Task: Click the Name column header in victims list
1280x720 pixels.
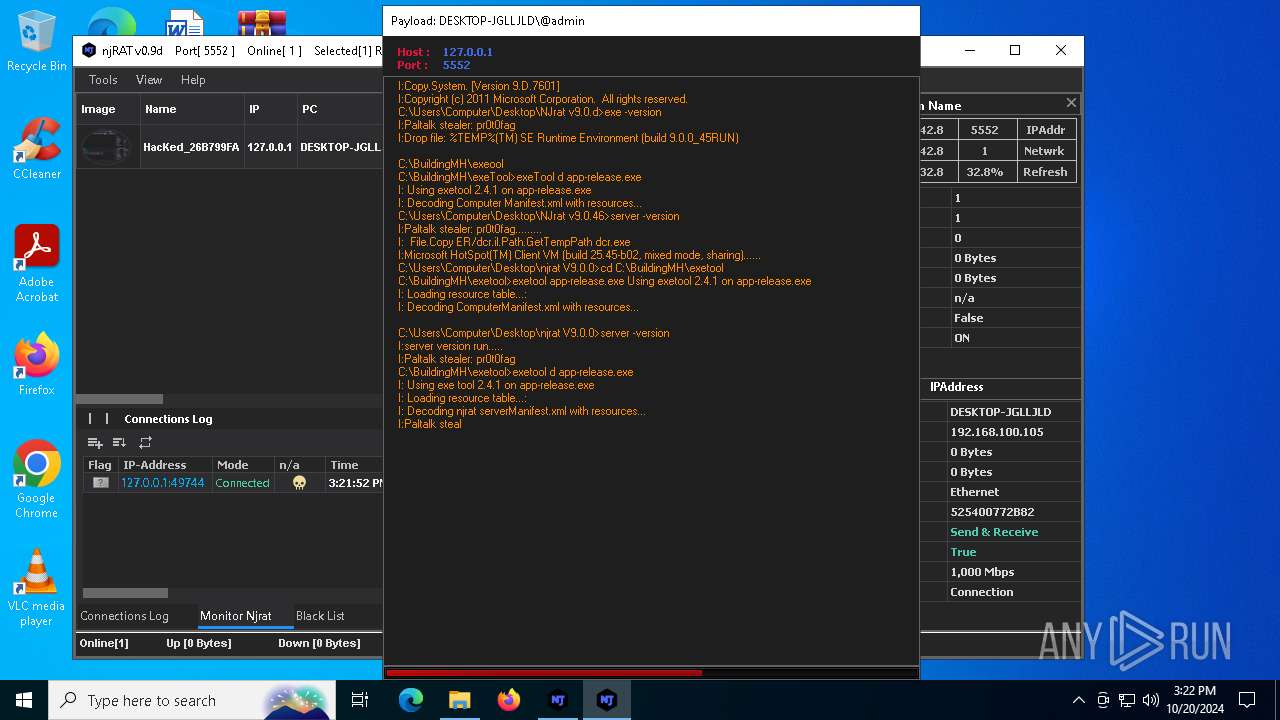Action: pos(192,109)
